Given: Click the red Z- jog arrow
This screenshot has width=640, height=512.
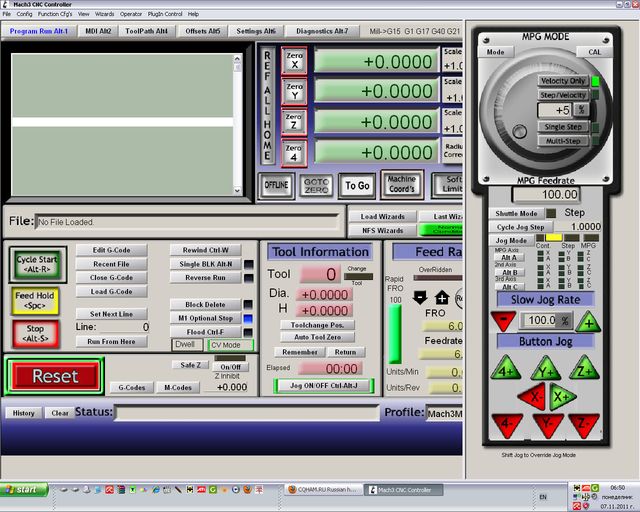Looking at the screenshot, I should coord(584,423).
